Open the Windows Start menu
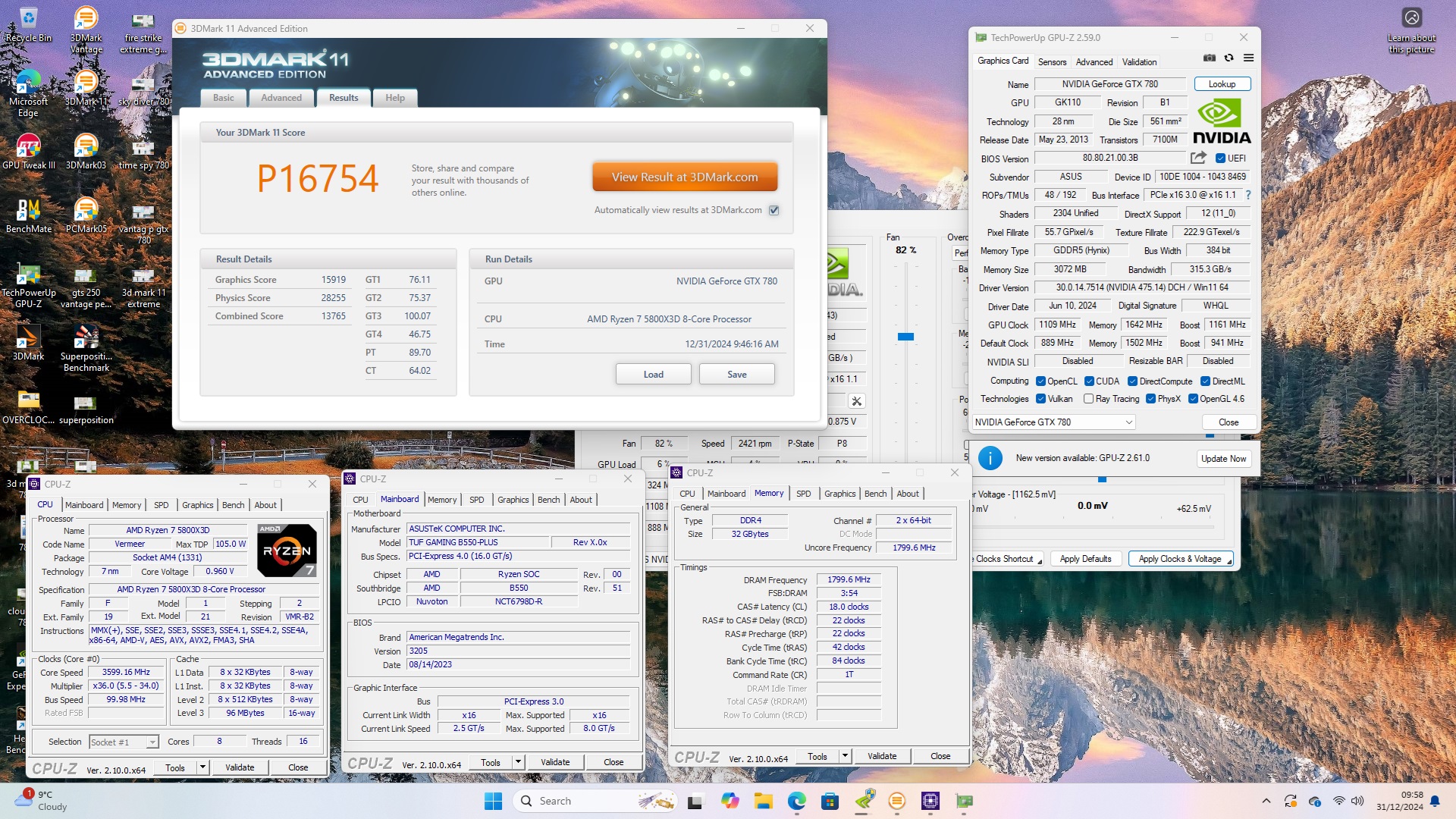1456x819 pixels. click(x=493, y=801)
